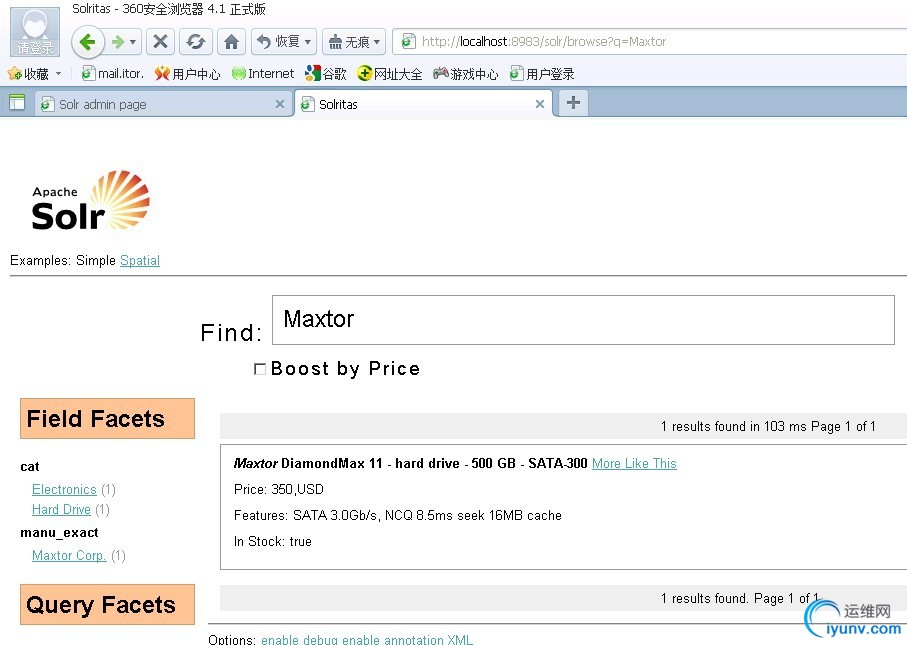Click the Field Facets heading
The width and height of the screenshot is (907, 645).
(107, 418)
